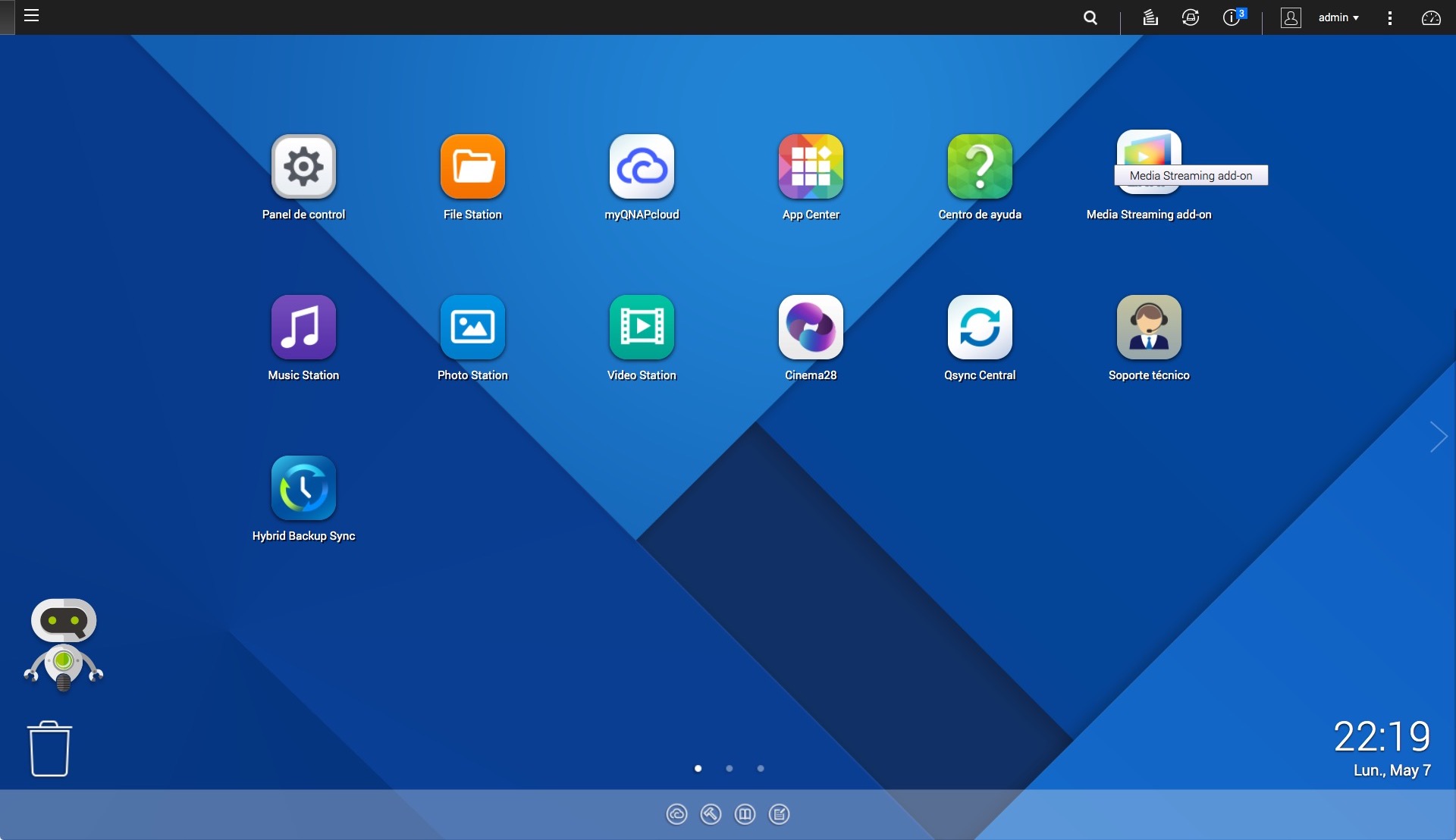Screen dimensions: 1456x840
Task: Open the desktop trash bin
Action: [x=50, y=749]
